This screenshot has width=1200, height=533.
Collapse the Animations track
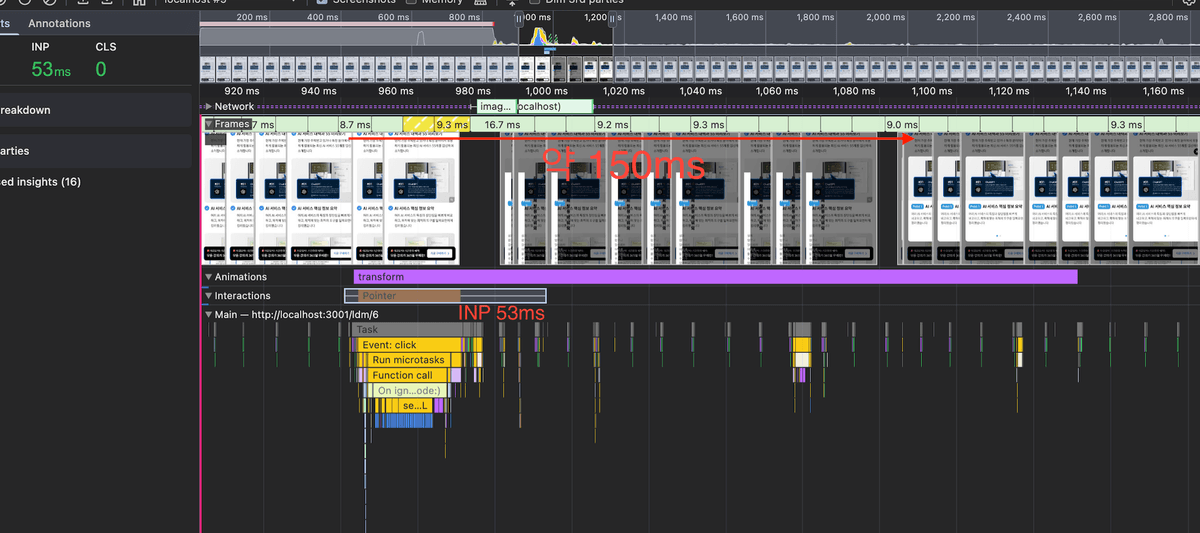coord(208,277)
